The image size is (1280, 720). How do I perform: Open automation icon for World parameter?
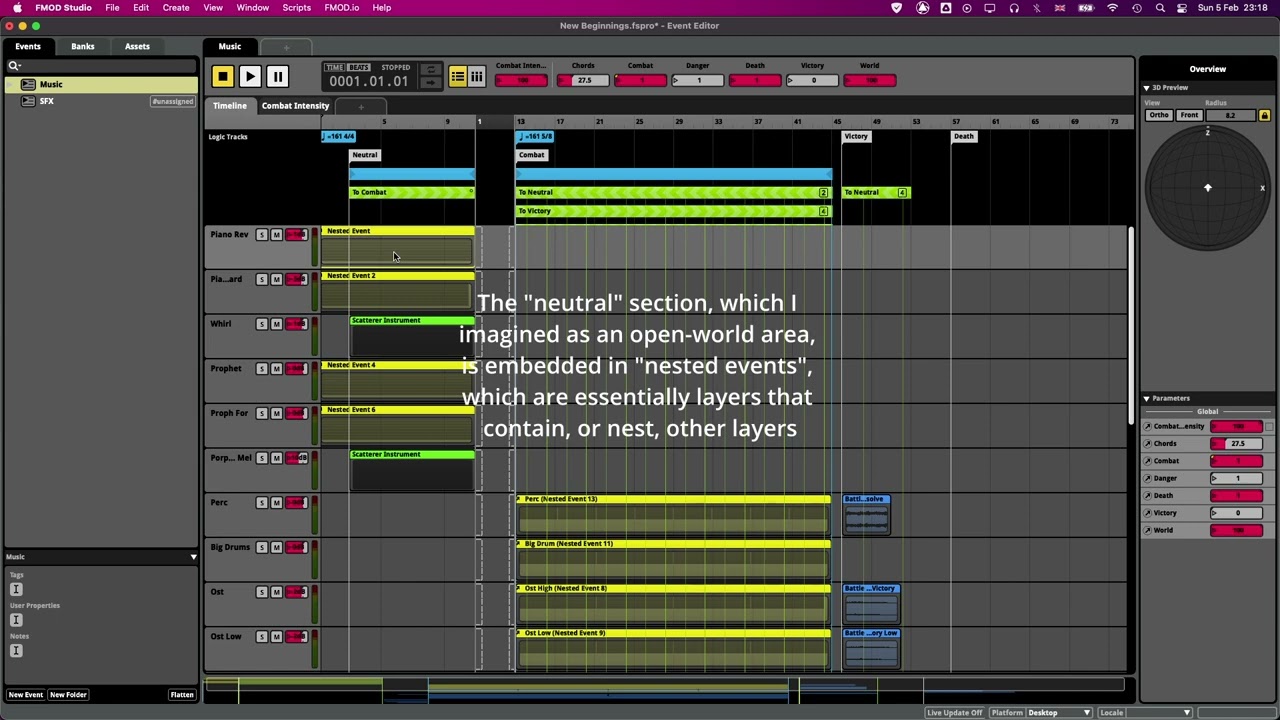[x=1148, y=530]
